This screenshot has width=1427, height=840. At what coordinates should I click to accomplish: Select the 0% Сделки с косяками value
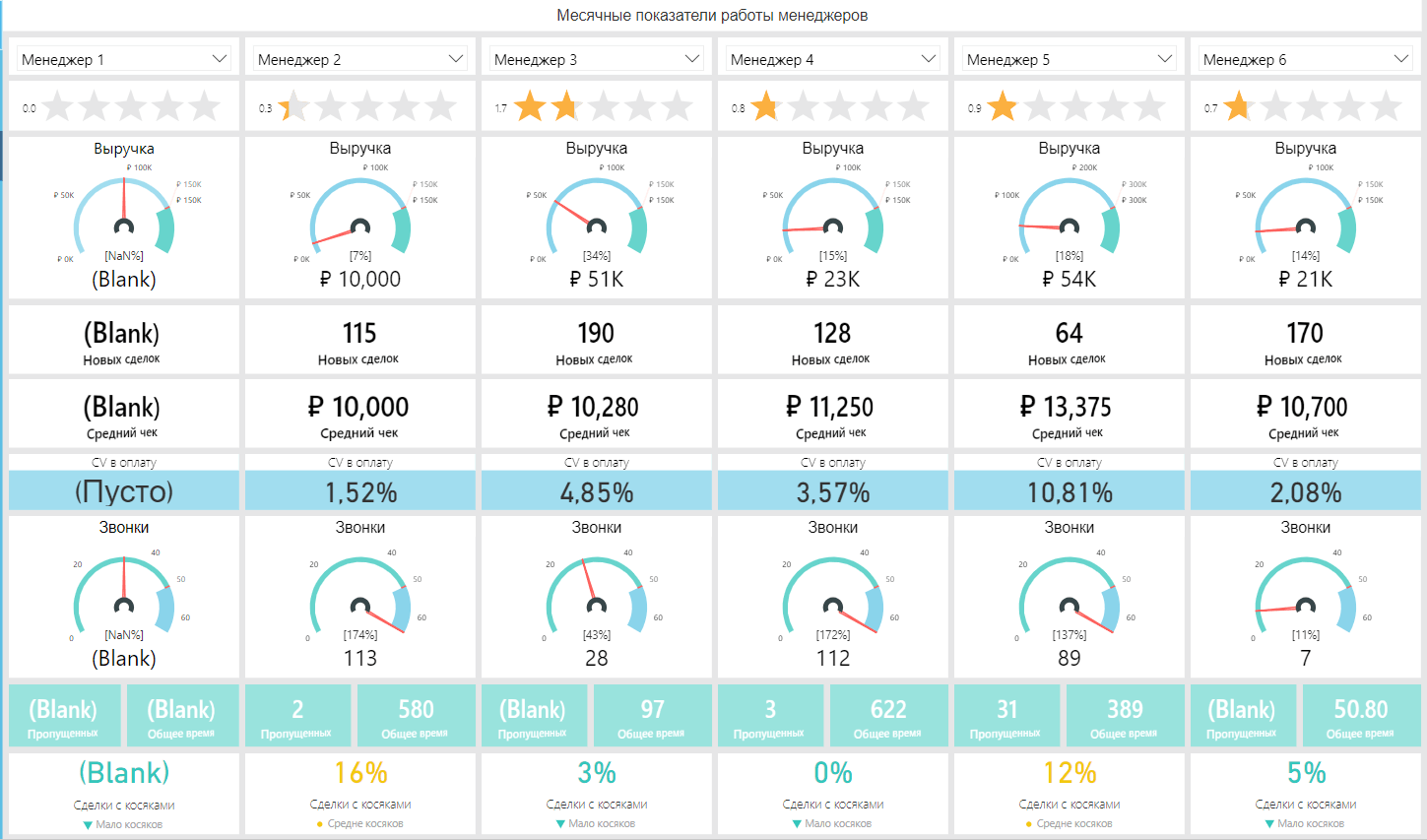pyautogui.click(x=833, y=773)
